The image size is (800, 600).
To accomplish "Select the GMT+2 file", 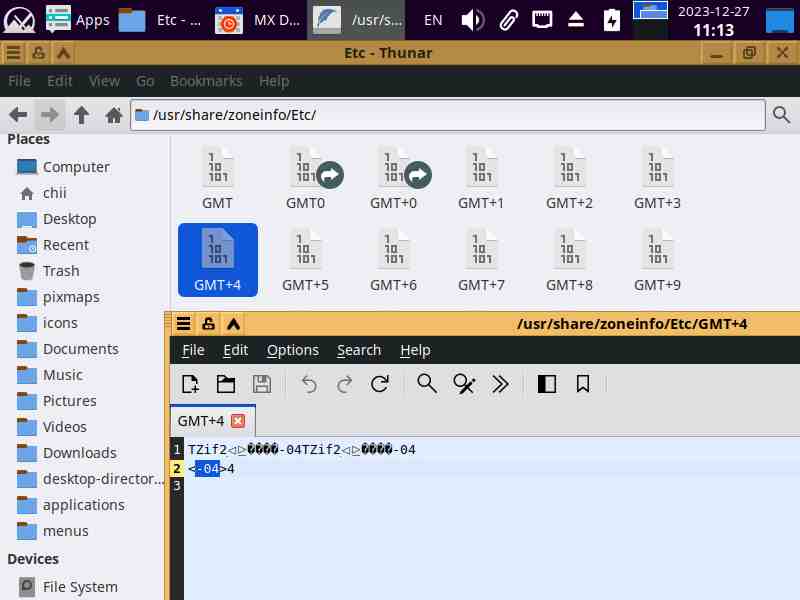I will coord(569,178).
